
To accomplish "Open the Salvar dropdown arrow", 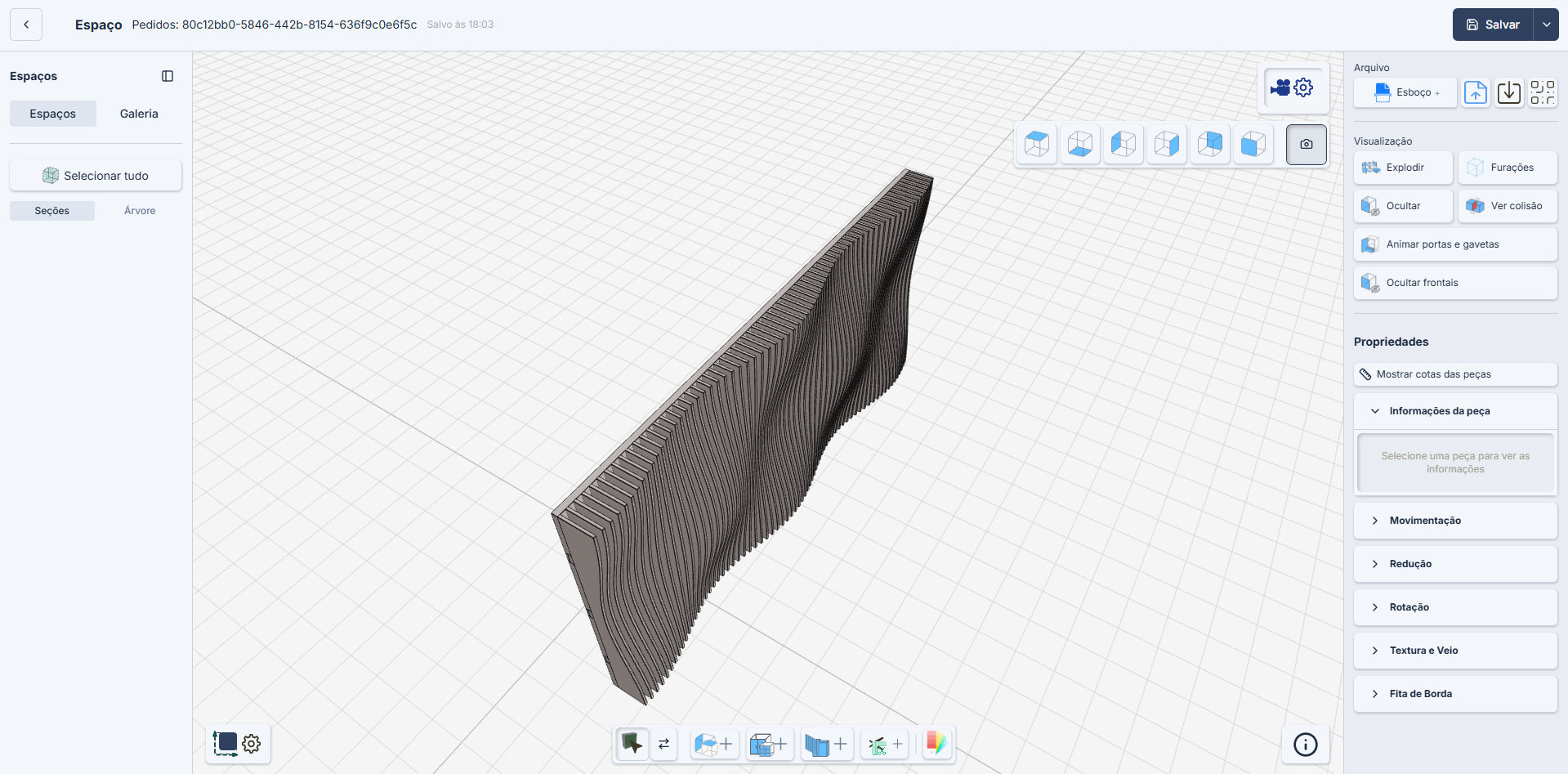I will [1546, 25].
